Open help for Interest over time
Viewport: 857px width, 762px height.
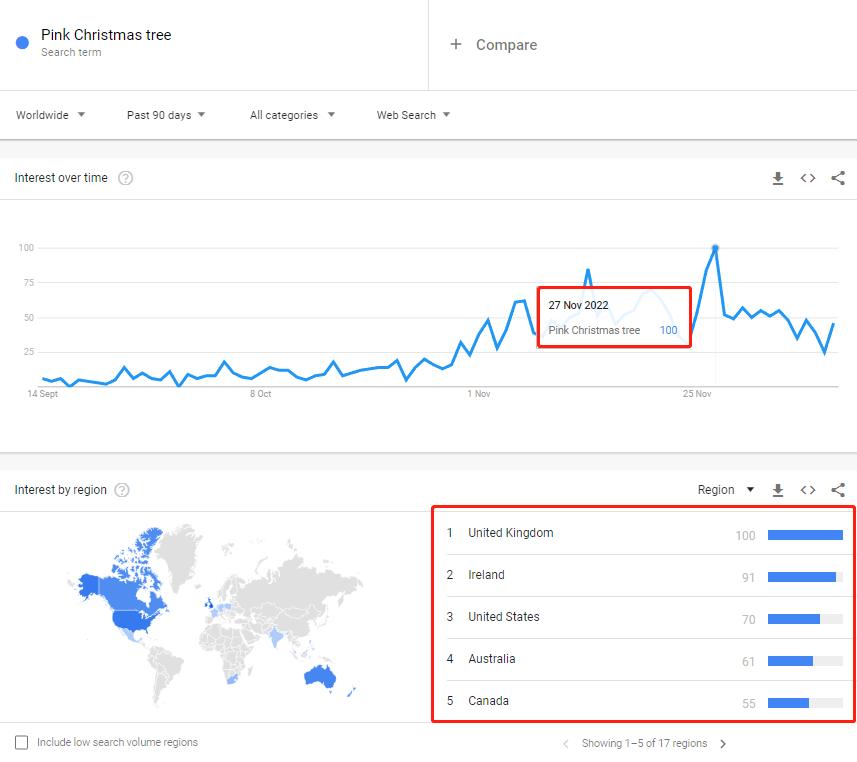[x=126, y=178]
